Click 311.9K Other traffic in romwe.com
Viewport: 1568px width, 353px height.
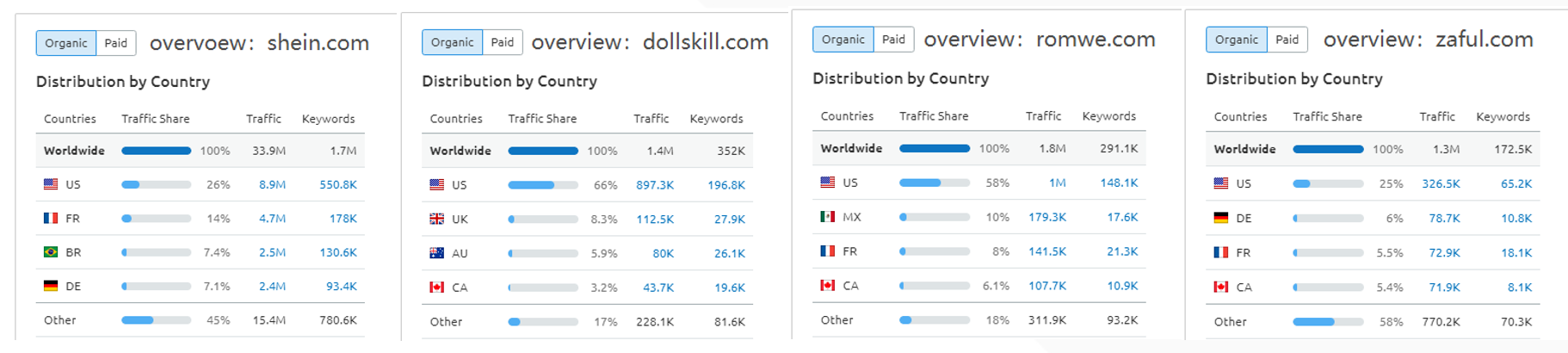pyautogui.click(x=1047, y=319)
